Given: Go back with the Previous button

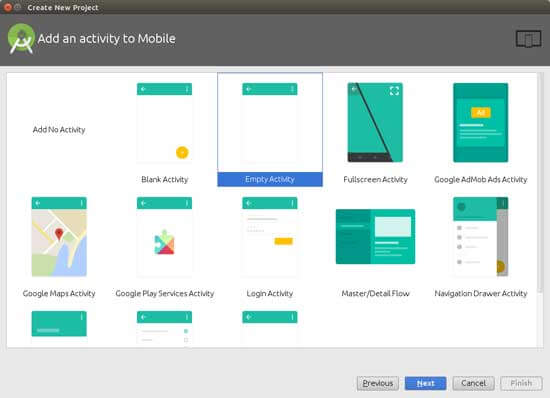Looking at the screenshot, I should coord(378,383).
